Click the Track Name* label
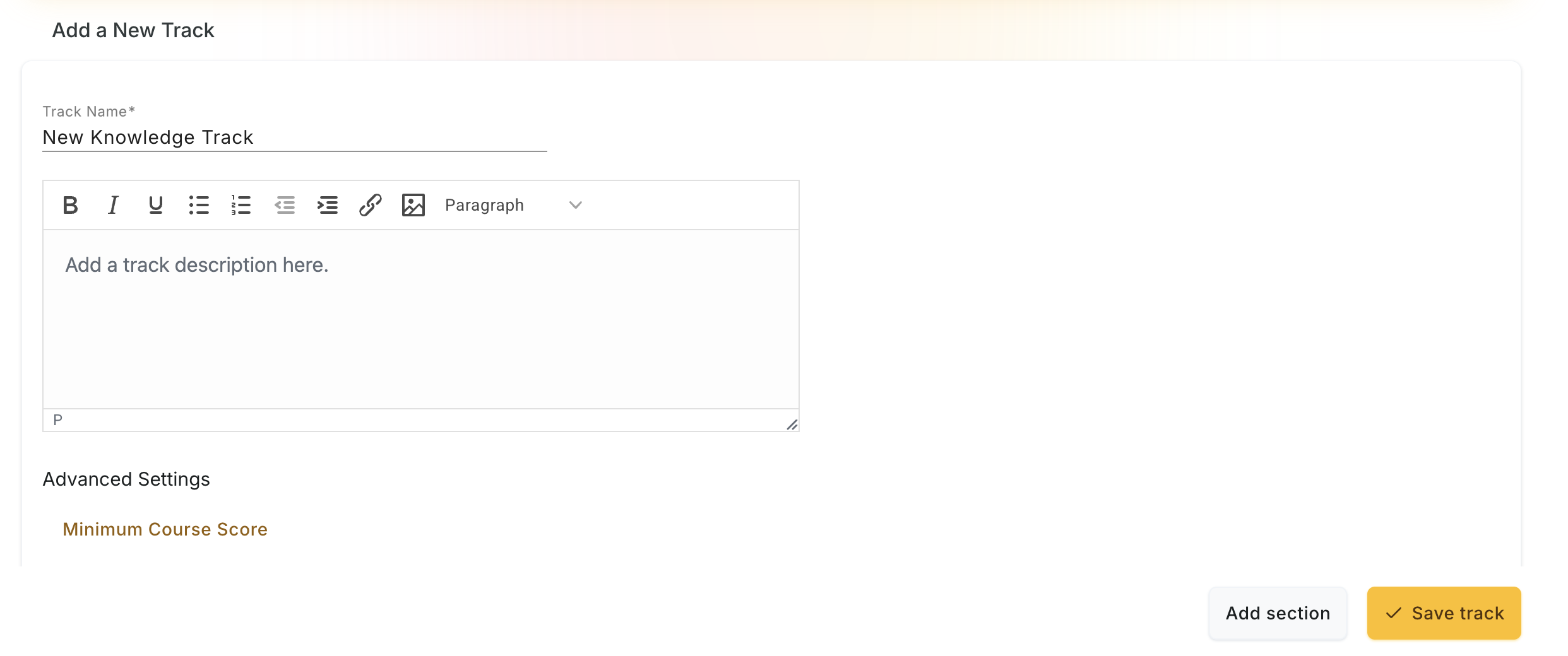 coord(89,112)
